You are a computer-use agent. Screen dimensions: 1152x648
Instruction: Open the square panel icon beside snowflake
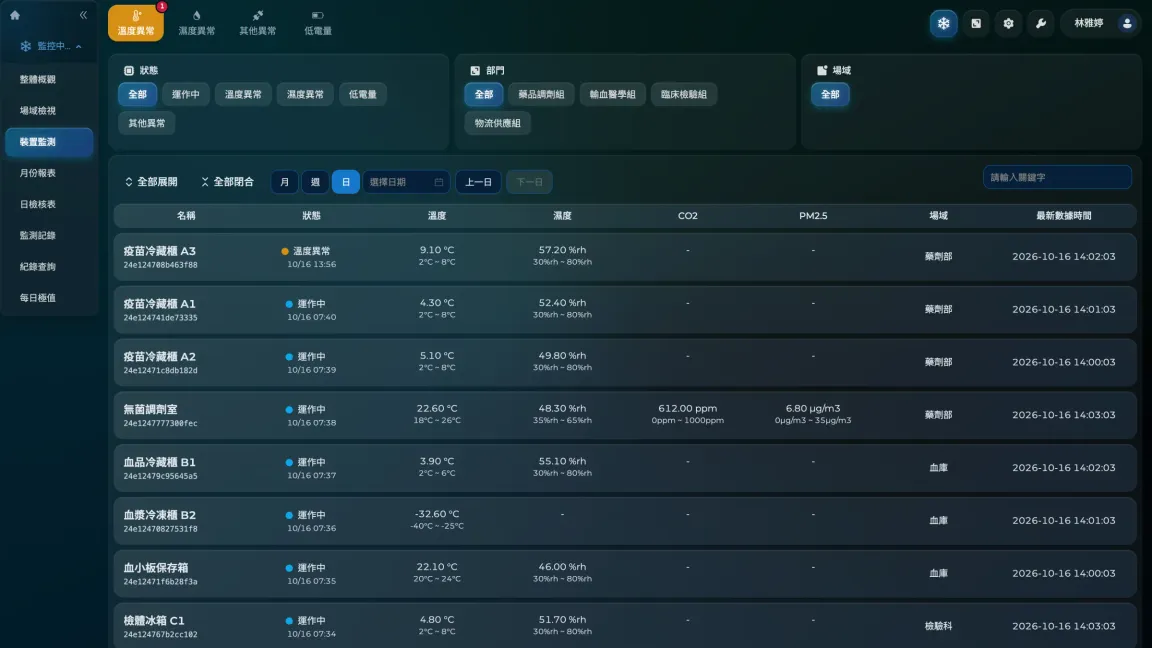(976, 24)
